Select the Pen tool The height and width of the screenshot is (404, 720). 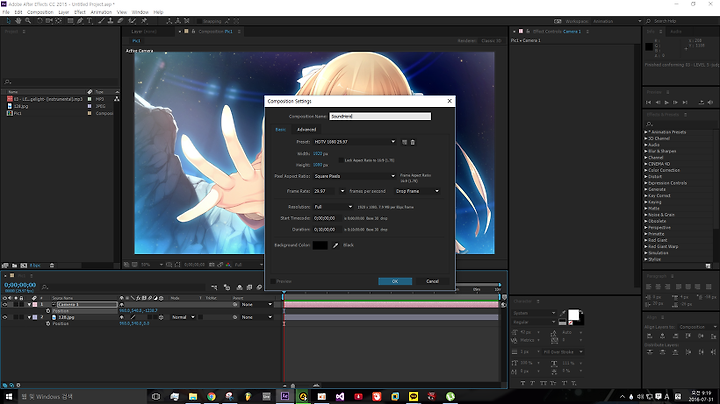pos(80,21)
